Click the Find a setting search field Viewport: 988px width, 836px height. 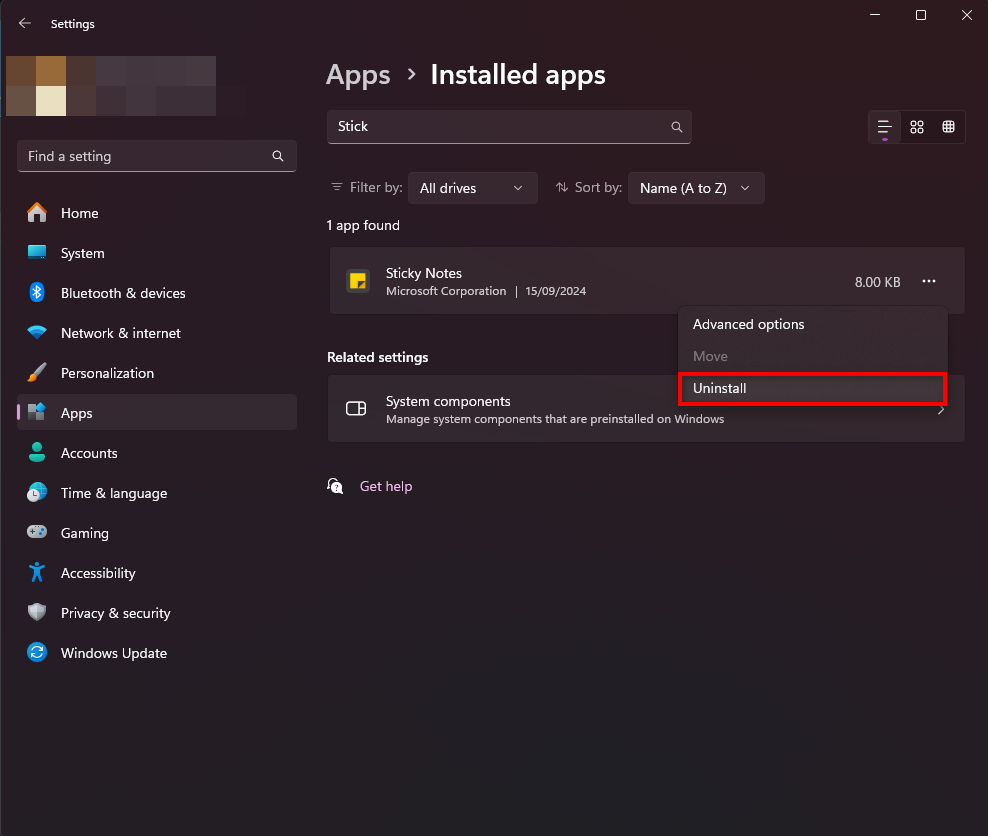click(x=156, y=156)
